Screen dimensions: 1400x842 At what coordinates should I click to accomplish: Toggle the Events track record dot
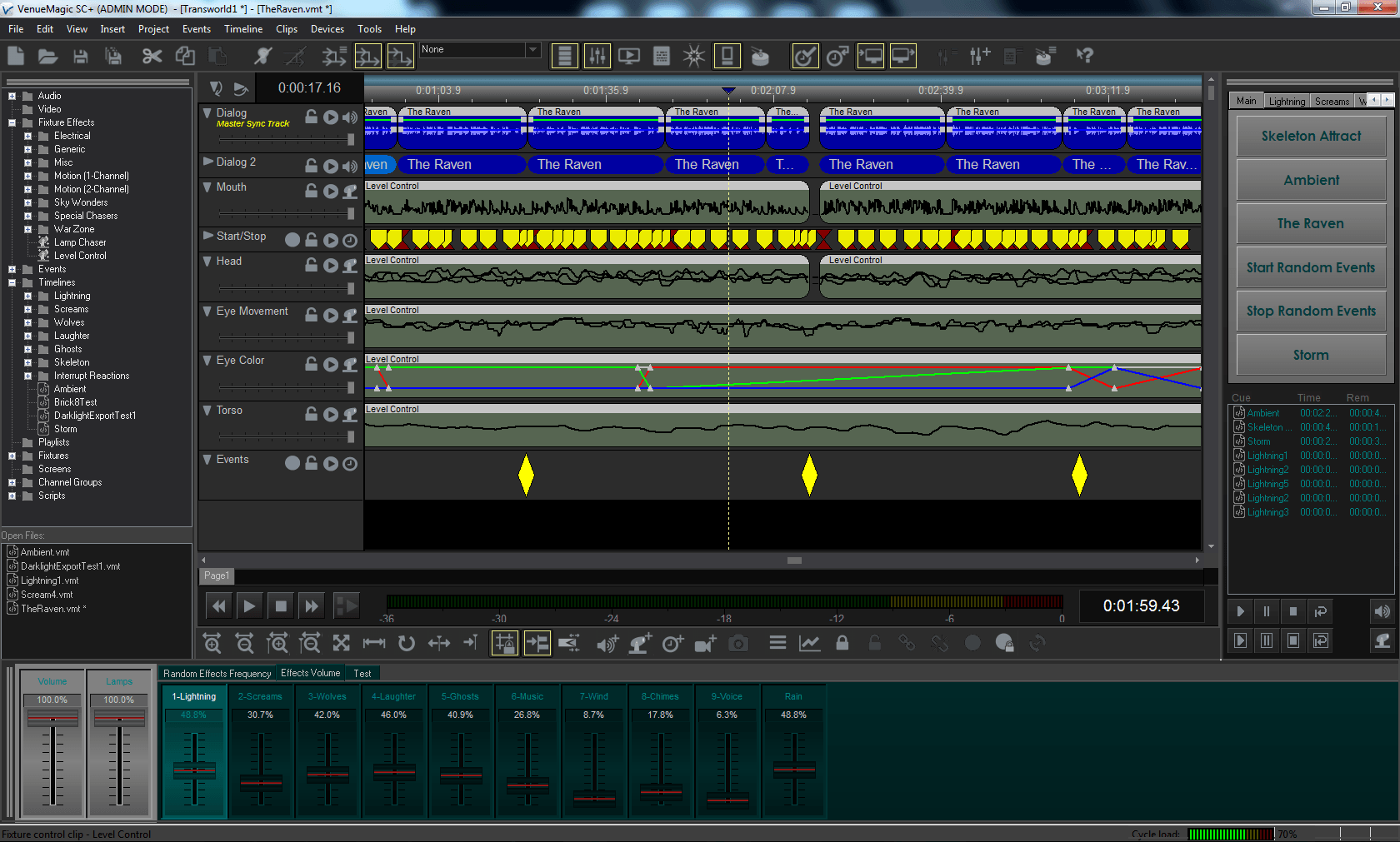pyautogui.click(x=292, y=463)
